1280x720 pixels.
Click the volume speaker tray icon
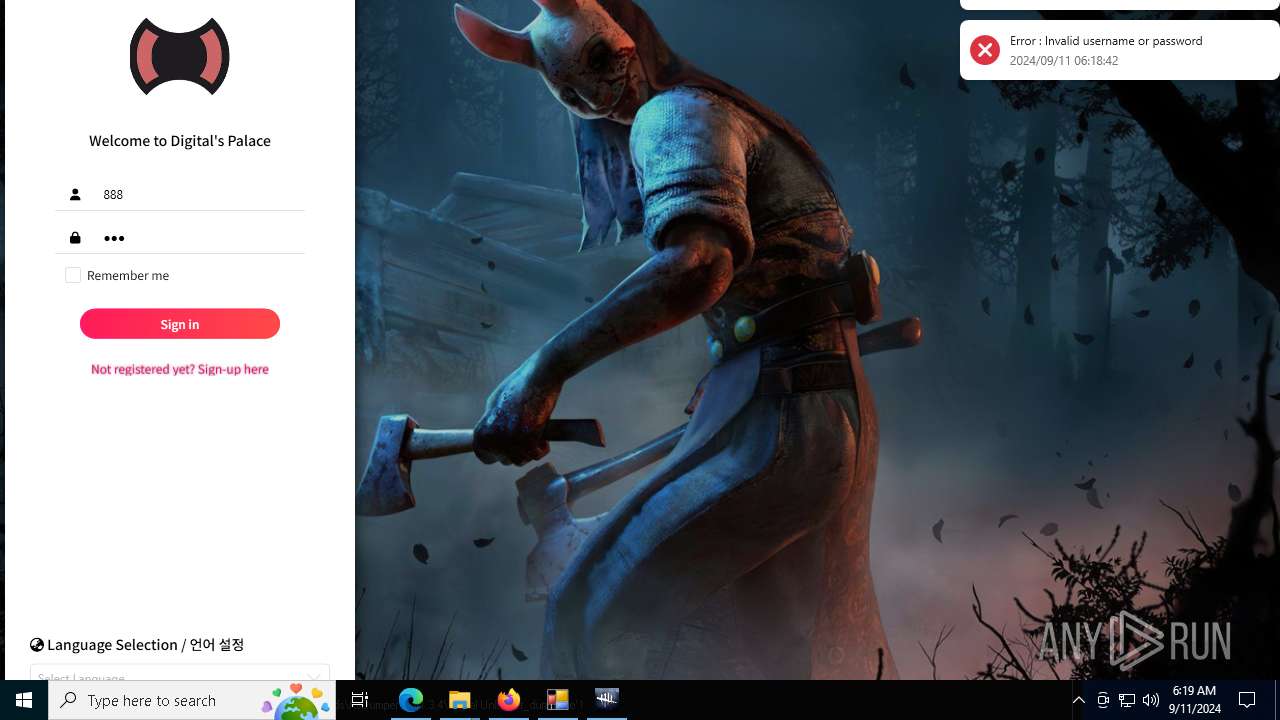click(1151, 700)
